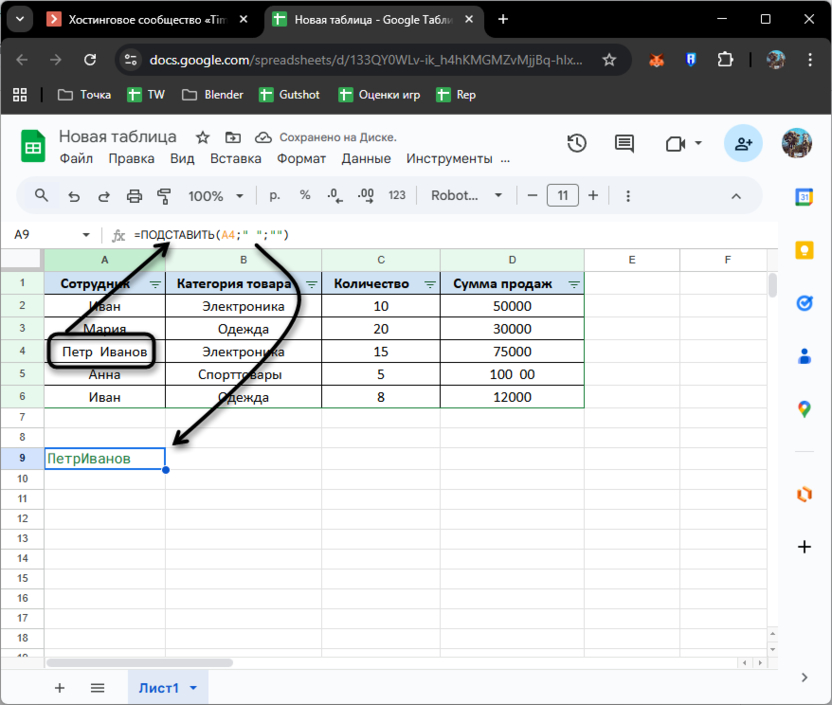Click the Undo arrow icon
Image resolution: width=832 pixels, height=705 pixels.
[73, 196]
